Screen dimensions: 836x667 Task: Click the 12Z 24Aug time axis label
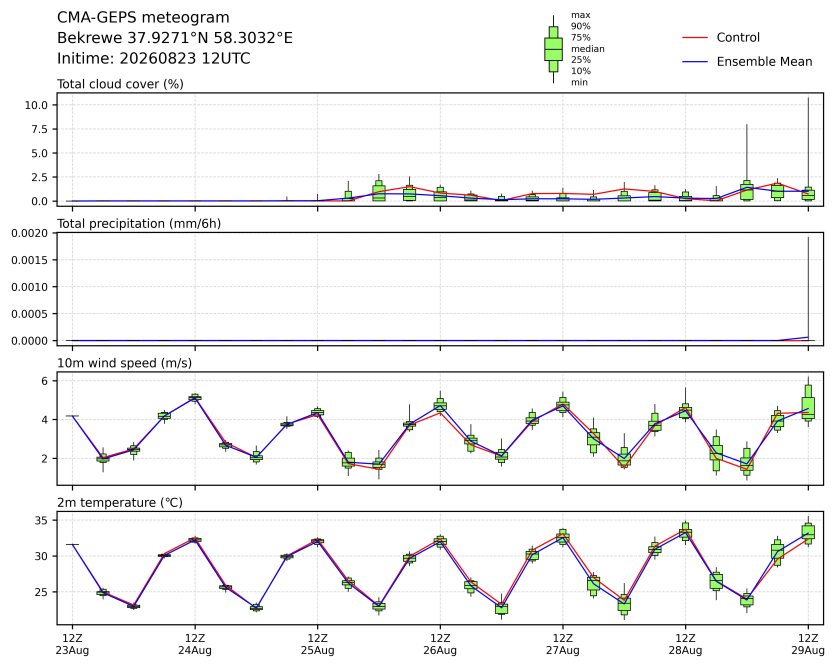pyautogui.click(x=195, y=644)
